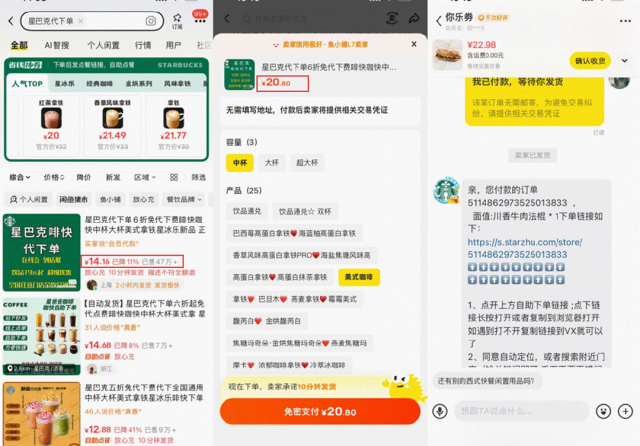Image resolution: width=640 pixels, height=446 pixels.
Task: Open the emoji picker in chat
Action: click(x=603, y=411)
